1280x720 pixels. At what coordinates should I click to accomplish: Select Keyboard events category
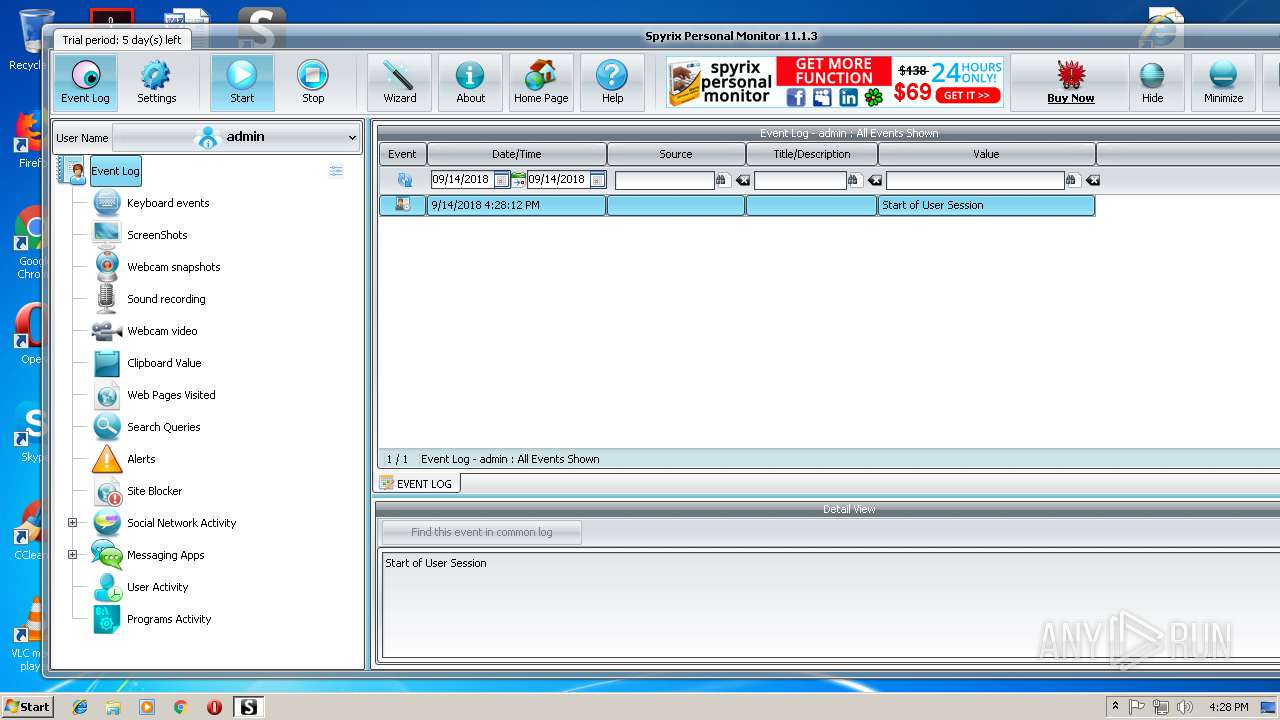click(x=168, y=203)
